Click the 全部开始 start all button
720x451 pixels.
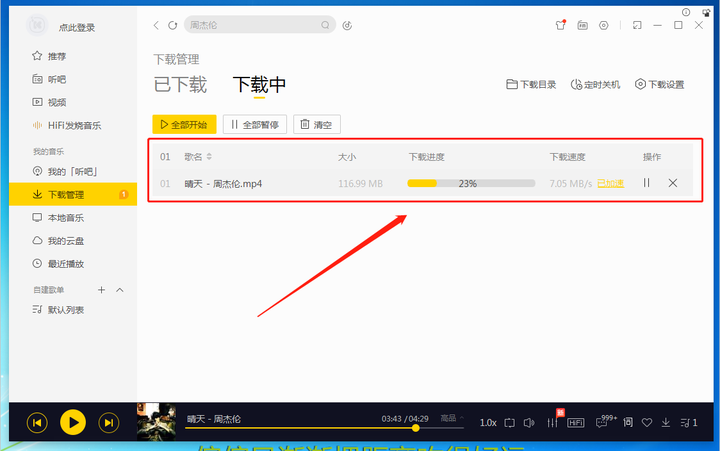pos(184,124)
